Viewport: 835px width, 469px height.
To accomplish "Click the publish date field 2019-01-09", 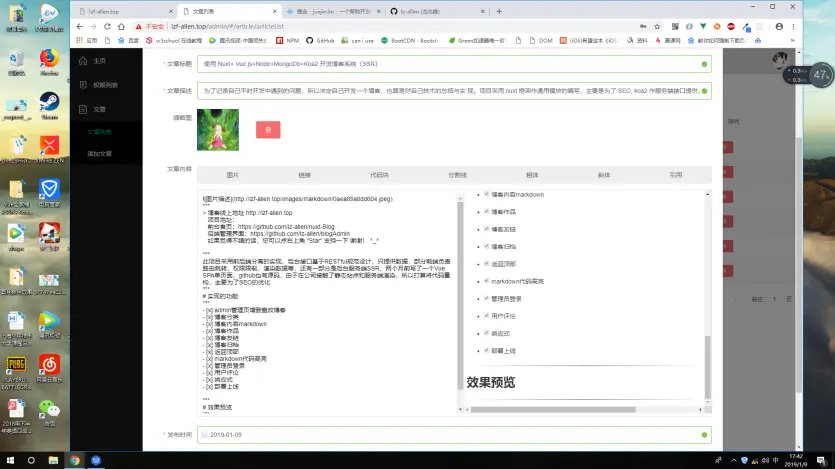I will 454,435.
